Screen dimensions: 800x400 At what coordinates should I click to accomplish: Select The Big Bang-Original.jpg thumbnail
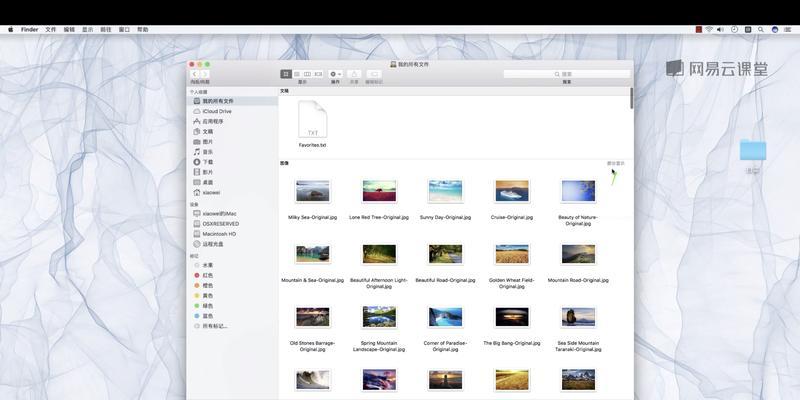[x=512, y=317]
